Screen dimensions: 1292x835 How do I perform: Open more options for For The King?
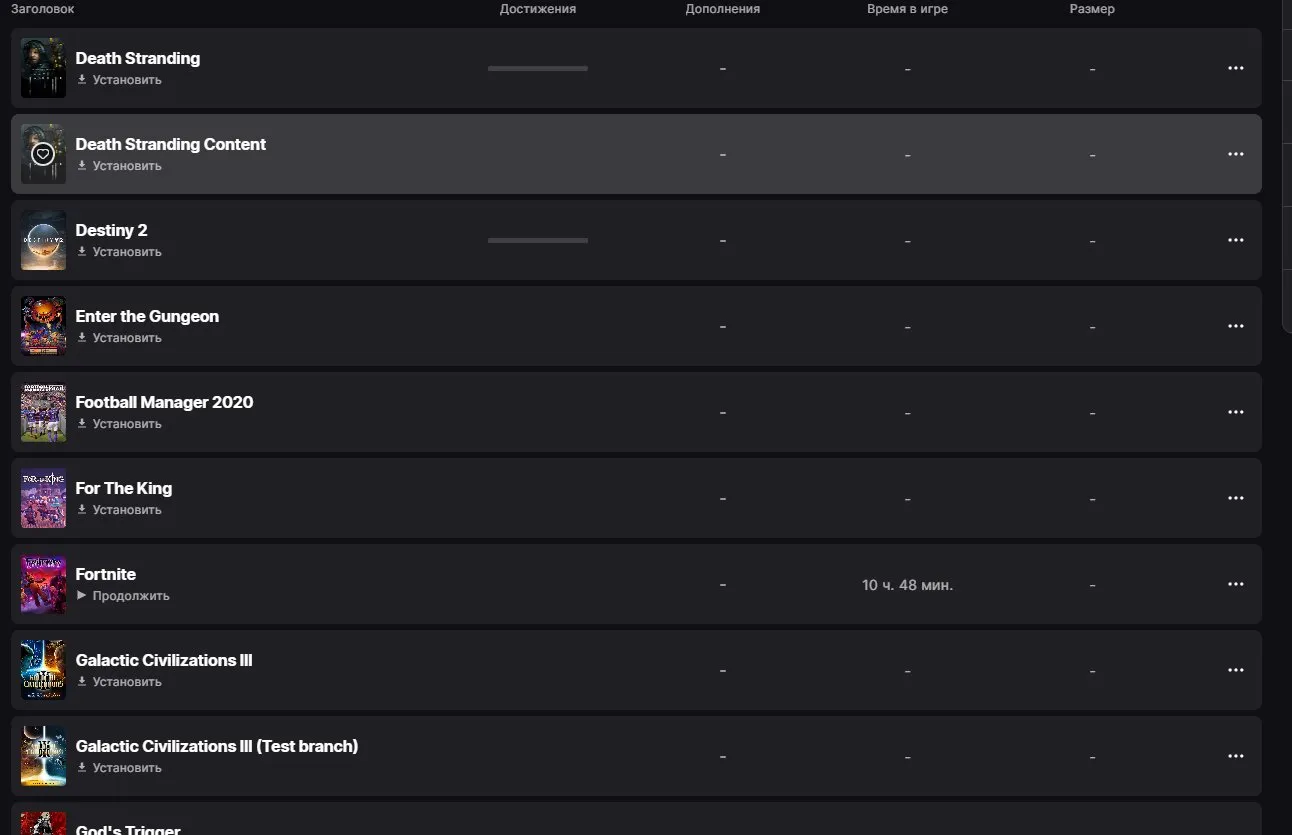point(1235,498)
